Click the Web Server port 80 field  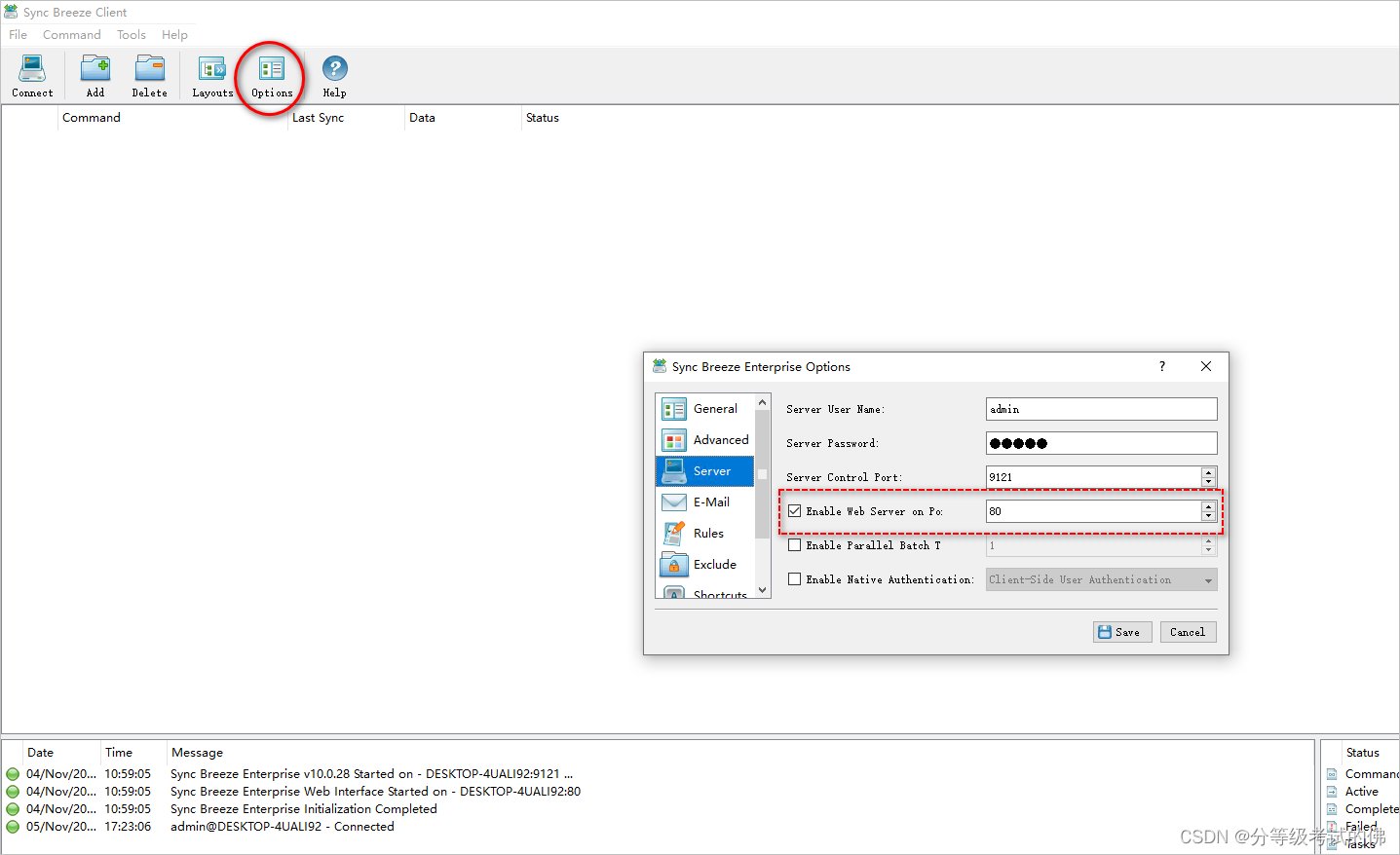[x=1093, y=511]
